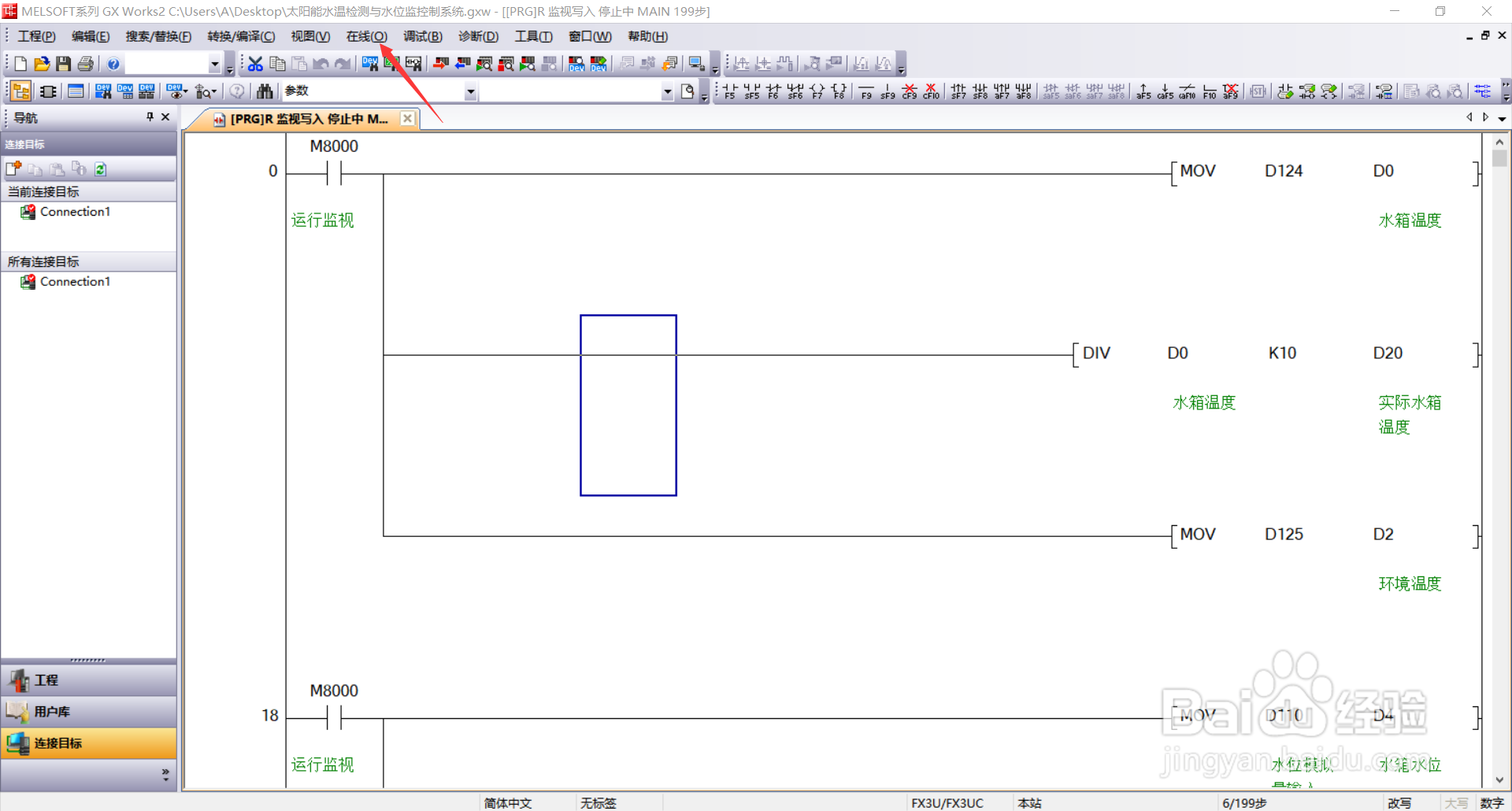Insert falling pulse contact (sF8)

pyautogui.click(x=980, y=91)
